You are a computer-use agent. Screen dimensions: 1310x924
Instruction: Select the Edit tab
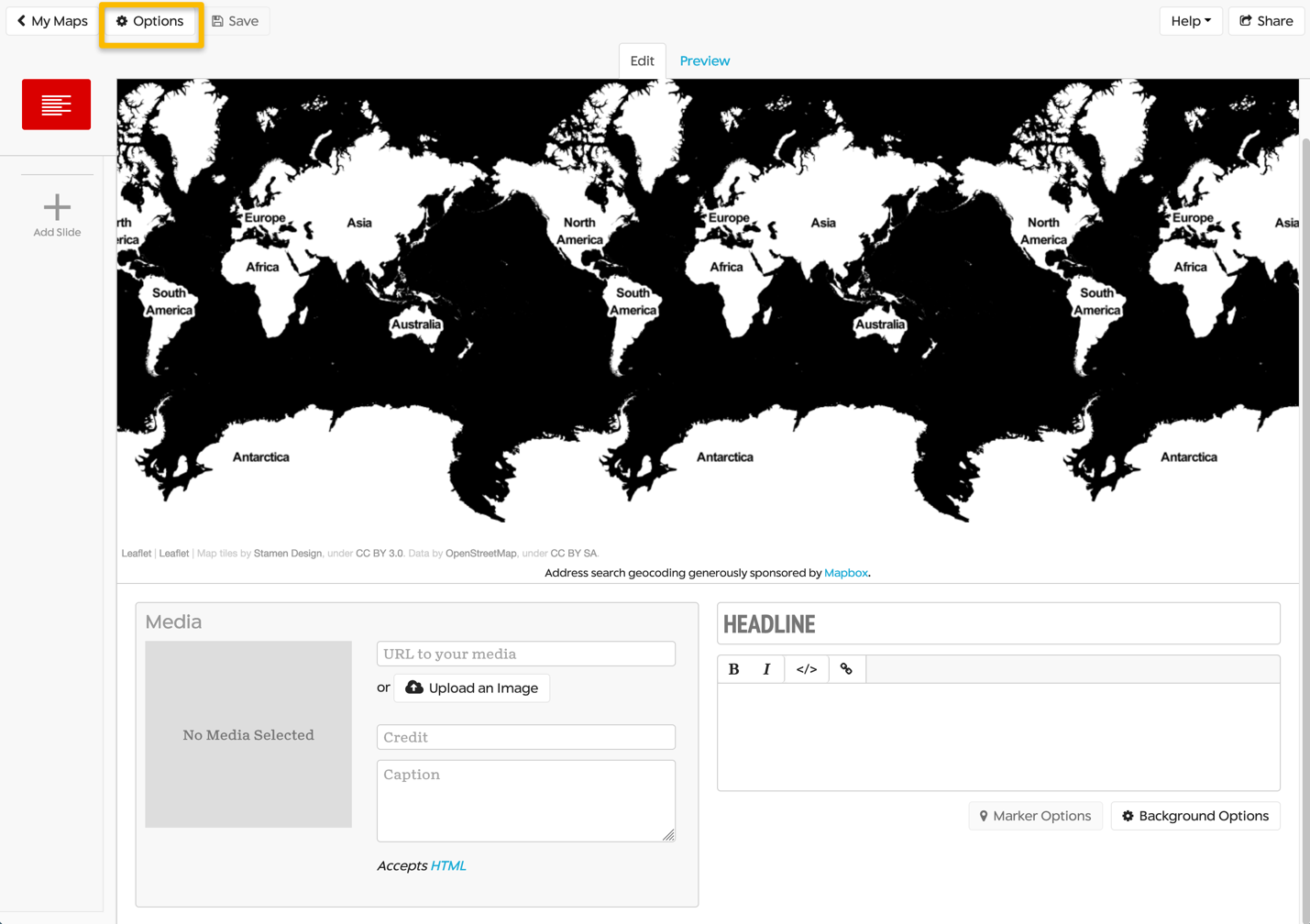coord(642,60)
